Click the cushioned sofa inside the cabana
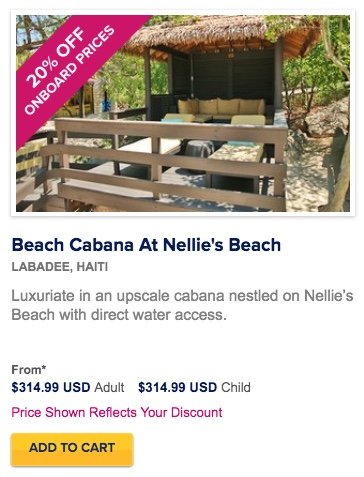Viewport: 364px width, 477px height. click(x=221, y=107)
